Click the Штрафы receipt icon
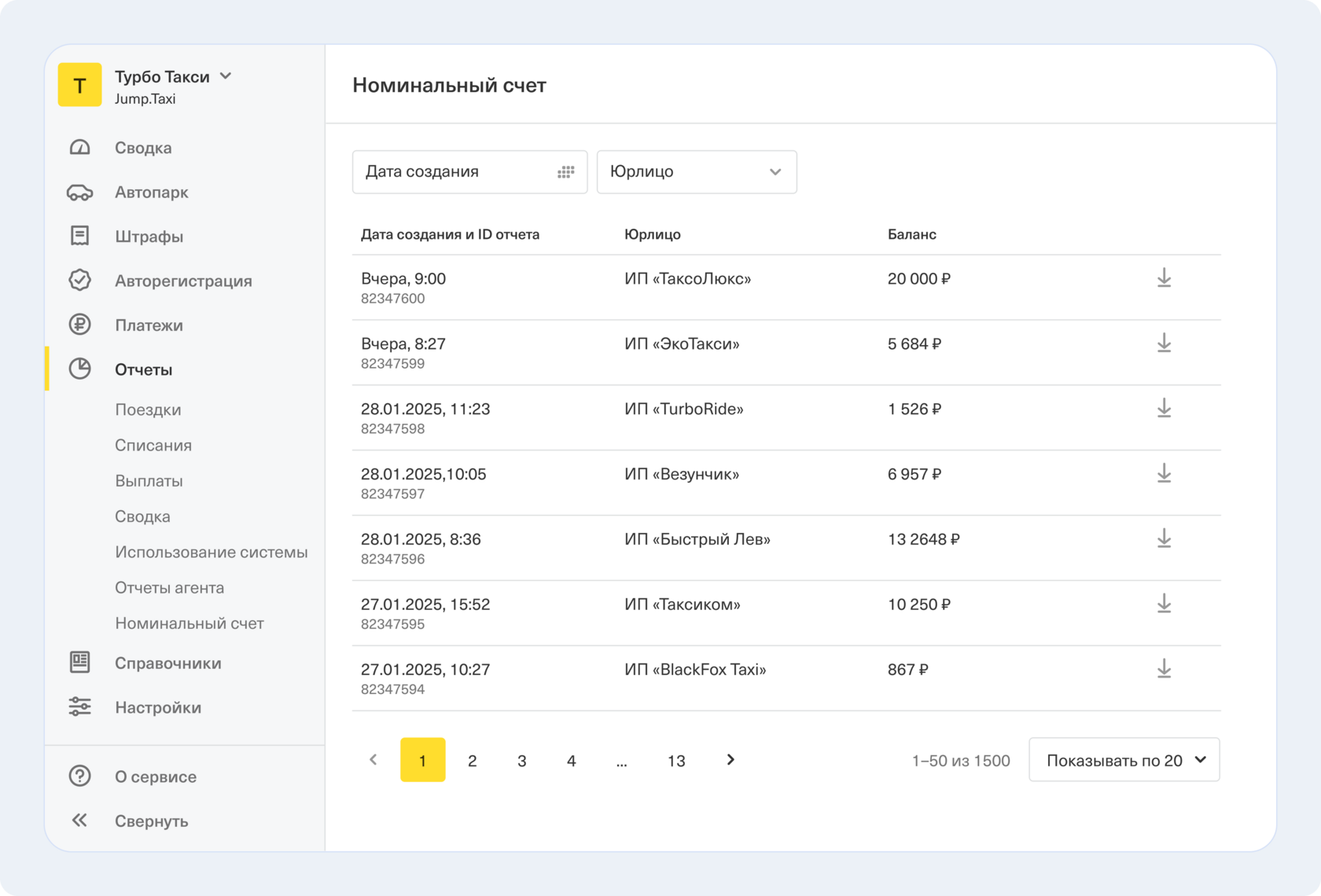The image size is (1321, 896). tap(79, 236)
